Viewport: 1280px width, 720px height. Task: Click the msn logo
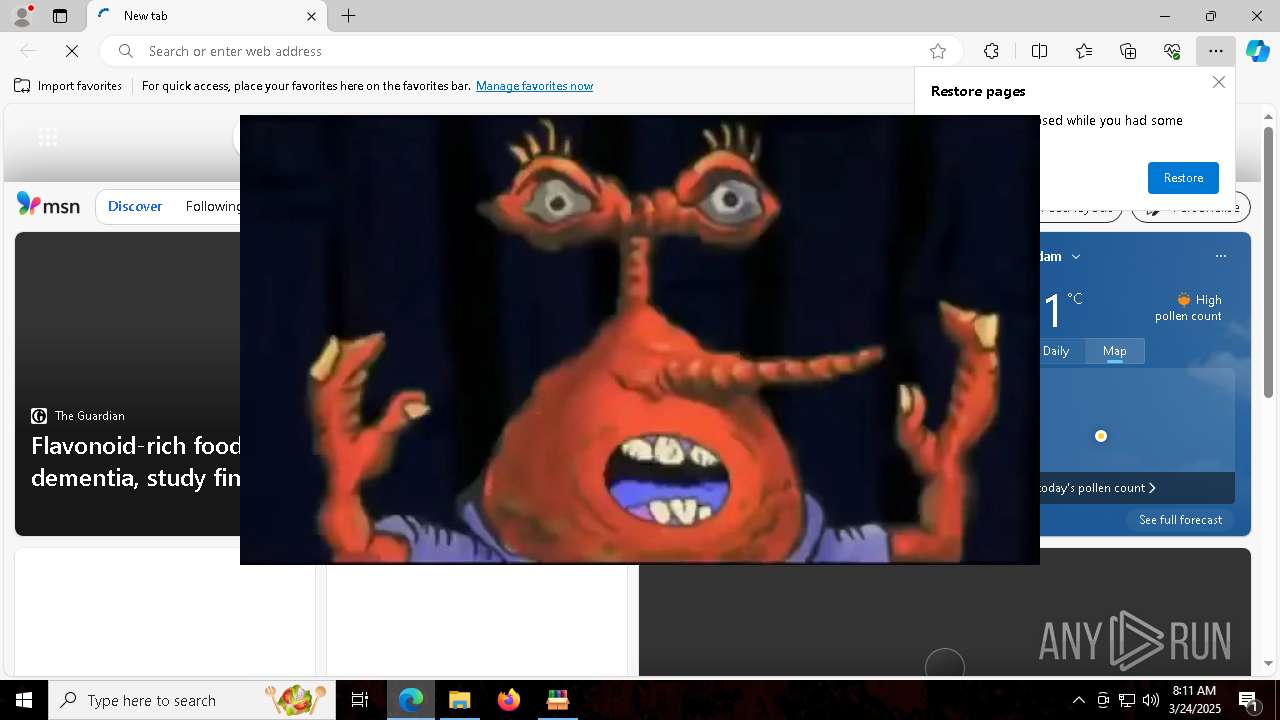(x=48, y=205)
